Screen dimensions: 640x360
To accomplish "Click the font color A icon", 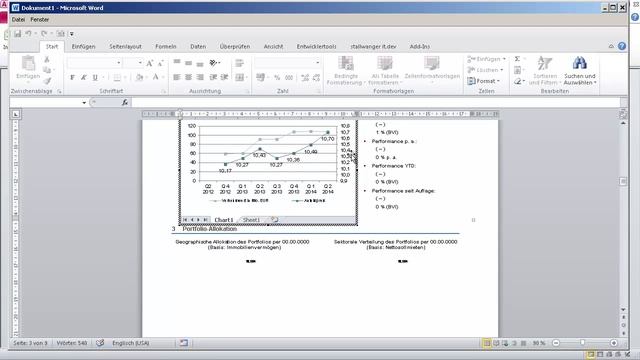I will click(156, 77).
